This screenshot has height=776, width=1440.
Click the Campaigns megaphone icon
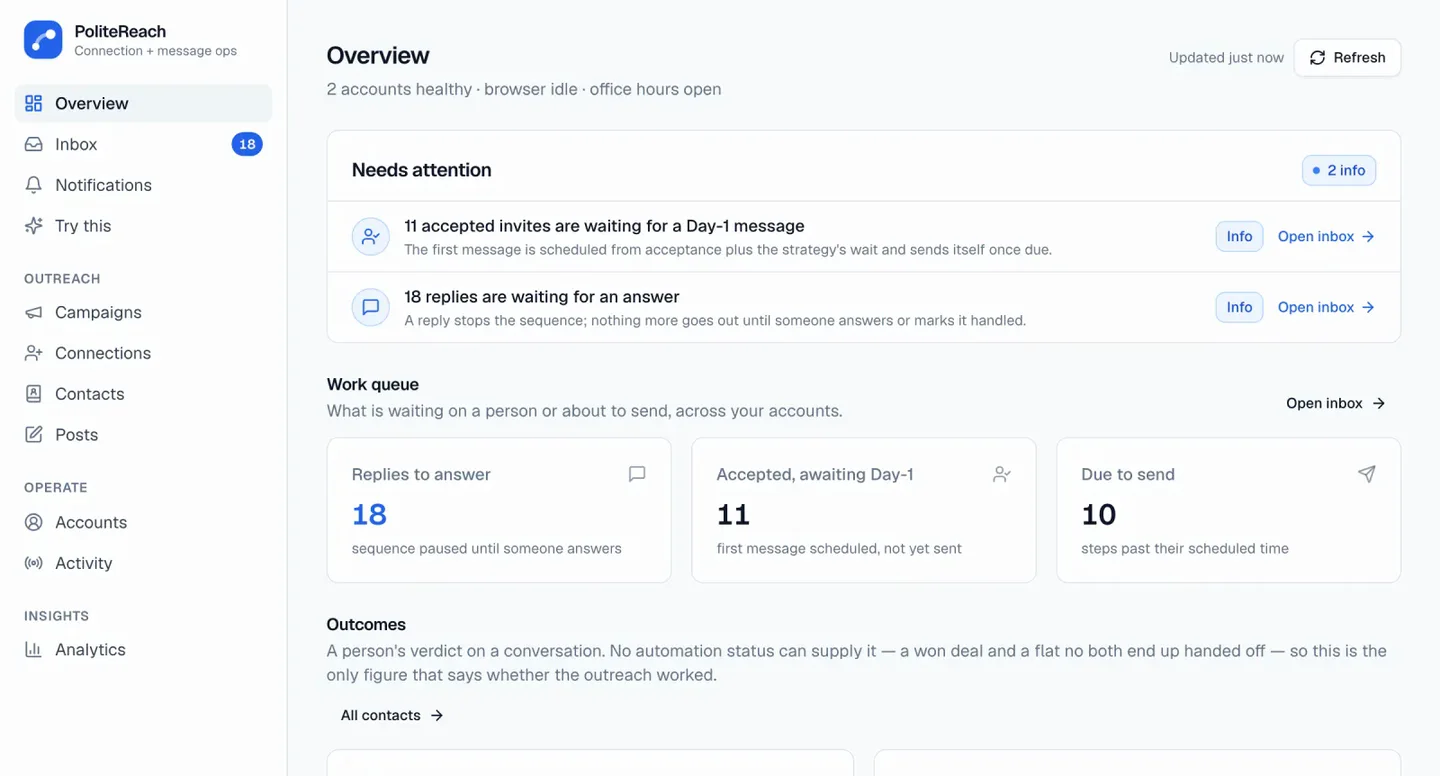(34, 312)
